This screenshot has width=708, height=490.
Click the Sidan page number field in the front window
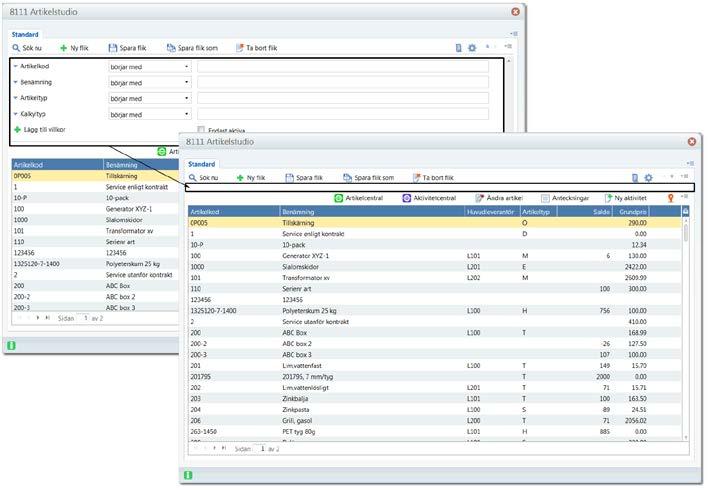point(261,448)
